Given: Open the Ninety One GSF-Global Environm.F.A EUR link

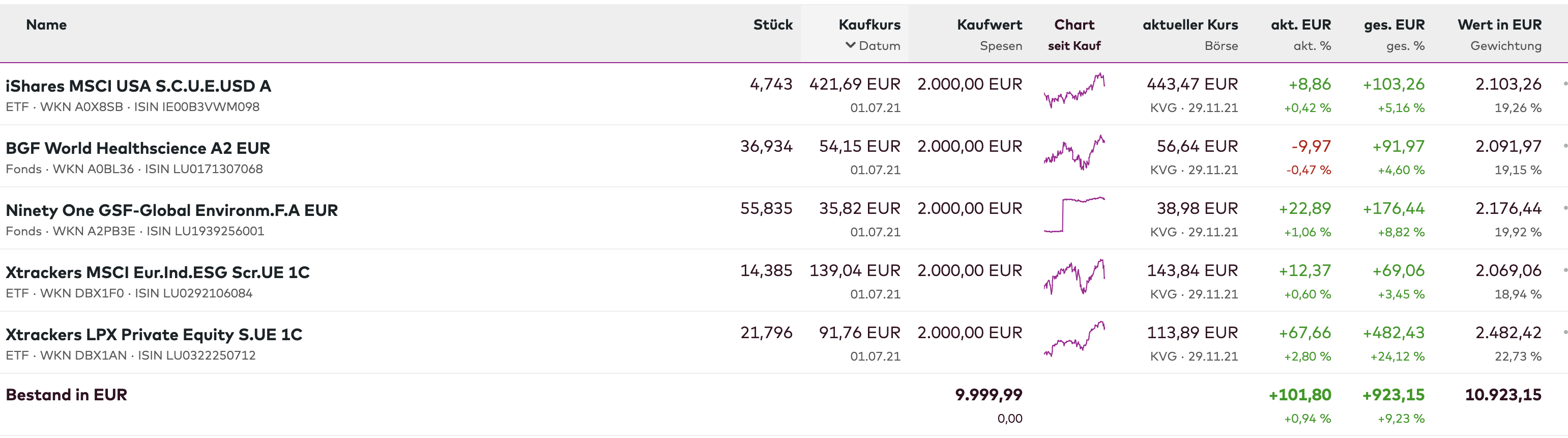Looking at the screenshot, I should point(171,210).
